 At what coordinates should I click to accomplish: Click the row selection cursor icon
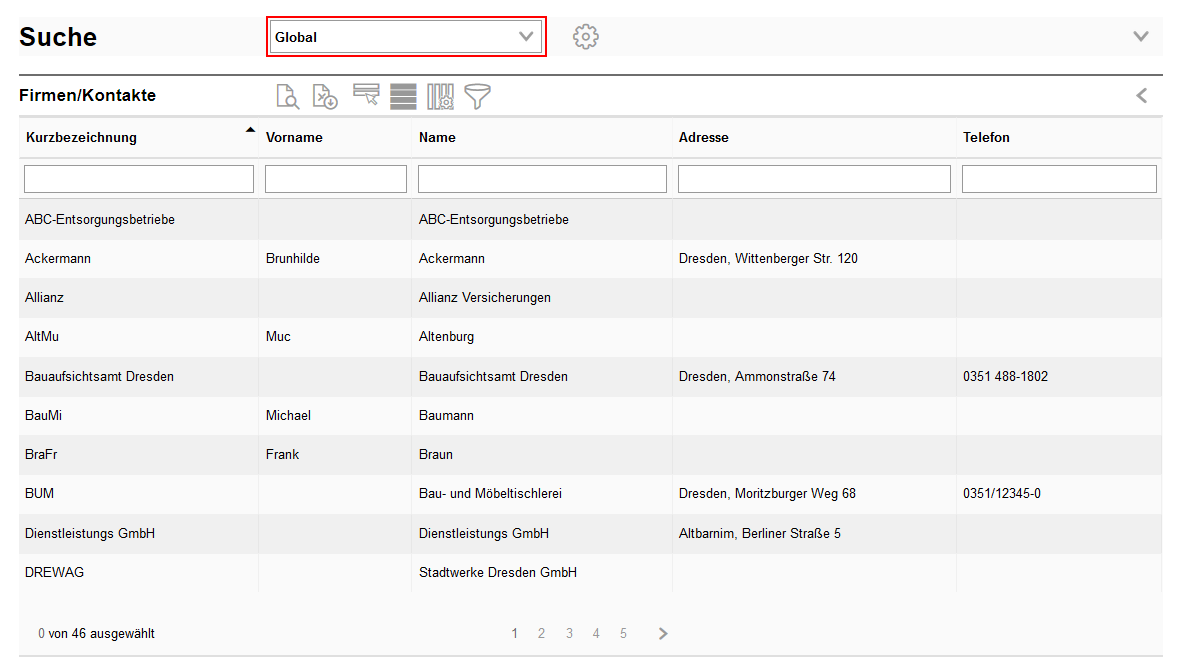(x=366, y=96)
